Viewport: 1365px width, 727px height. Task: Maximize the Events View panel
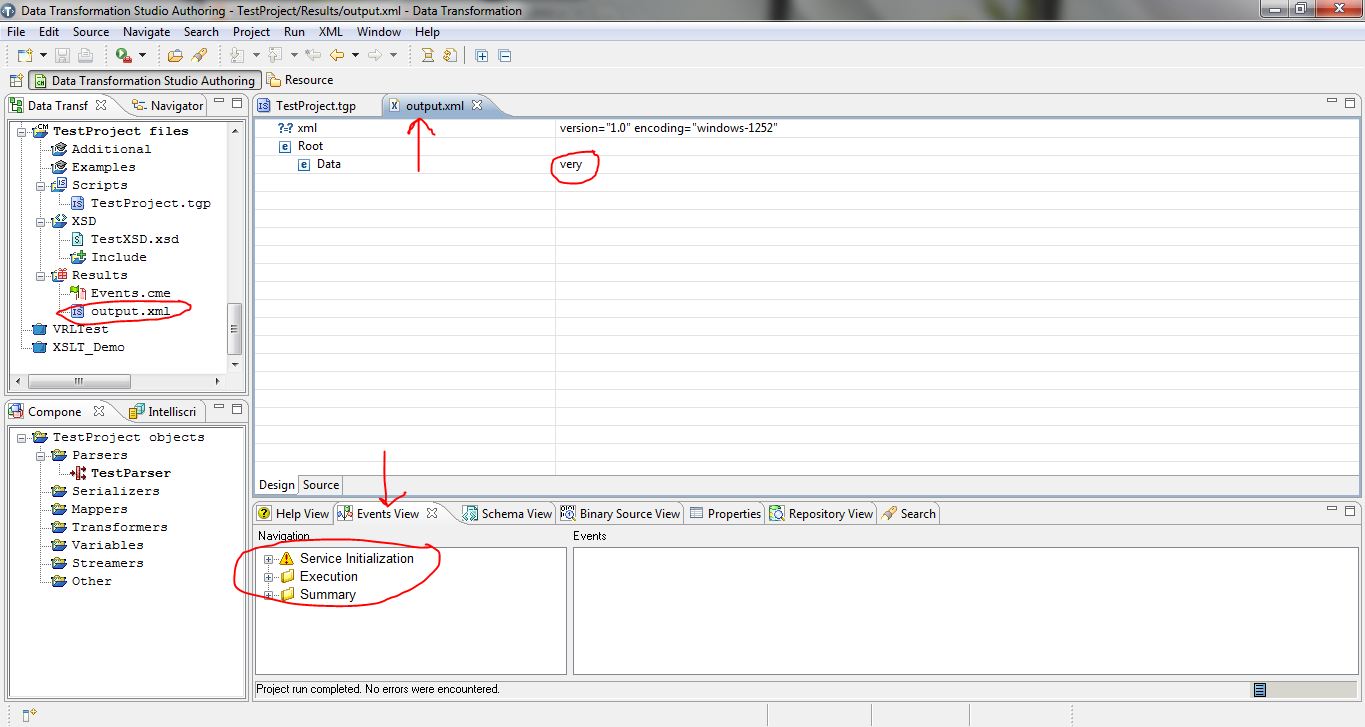point(1352,512)
